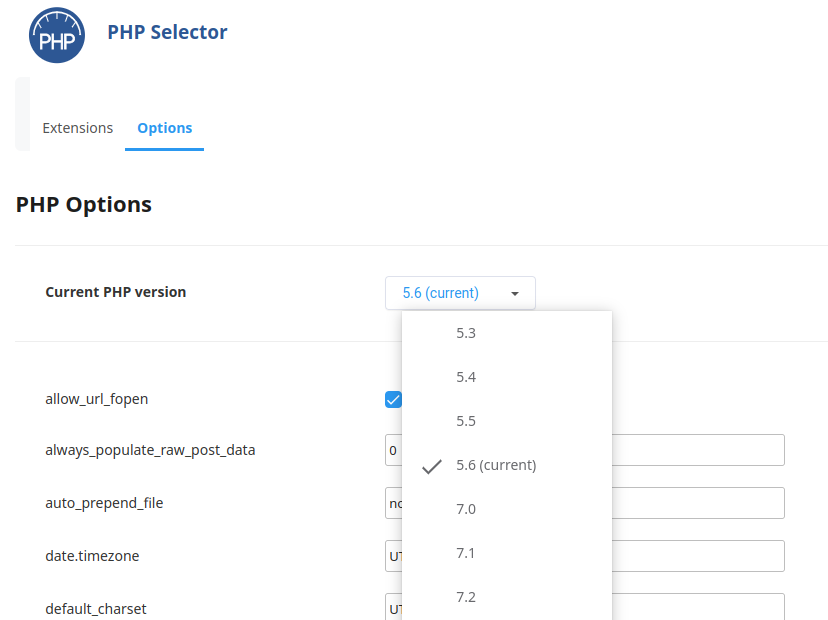
Task: Switch PHP version to 7.2
Action: (x=466, y=597)
